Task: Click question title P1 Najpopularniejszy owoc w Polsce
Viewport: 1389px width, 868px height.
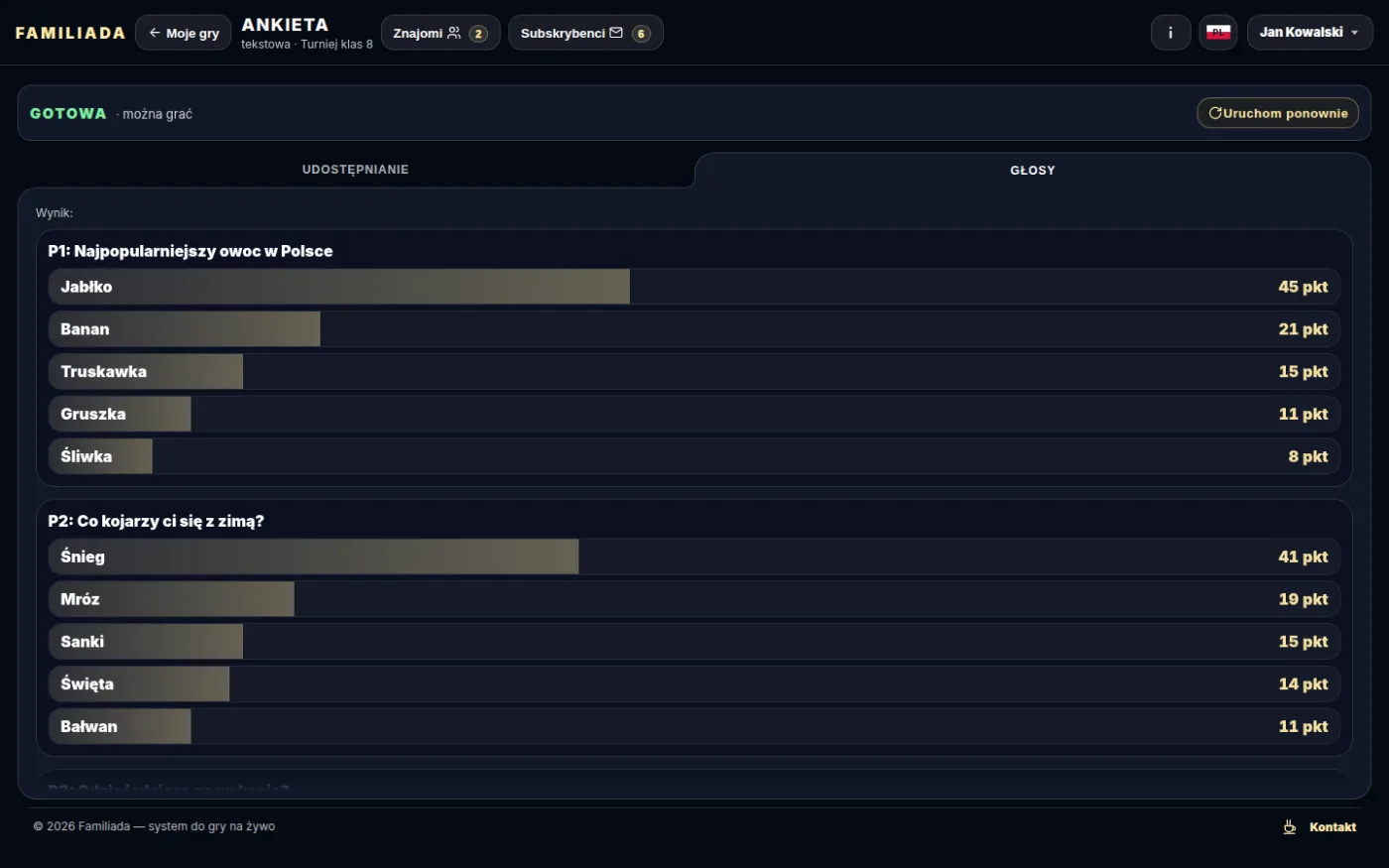Action: click(190, 251)
